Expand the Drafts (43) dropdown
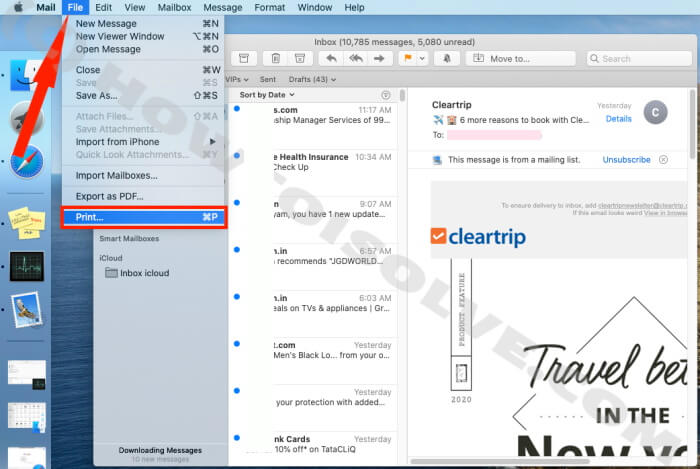Image resolution: width=700 pixels, height=469 pixels. [x=312, y=79]
